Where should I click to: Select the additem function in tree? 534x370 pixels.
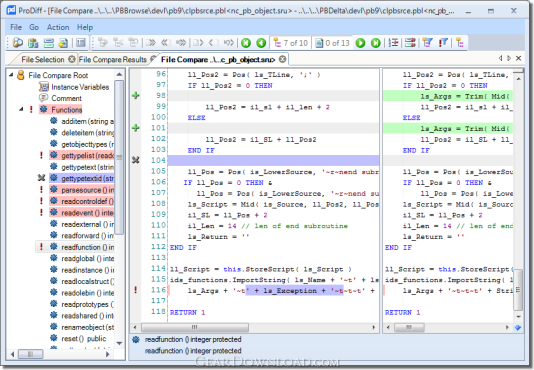88,121
